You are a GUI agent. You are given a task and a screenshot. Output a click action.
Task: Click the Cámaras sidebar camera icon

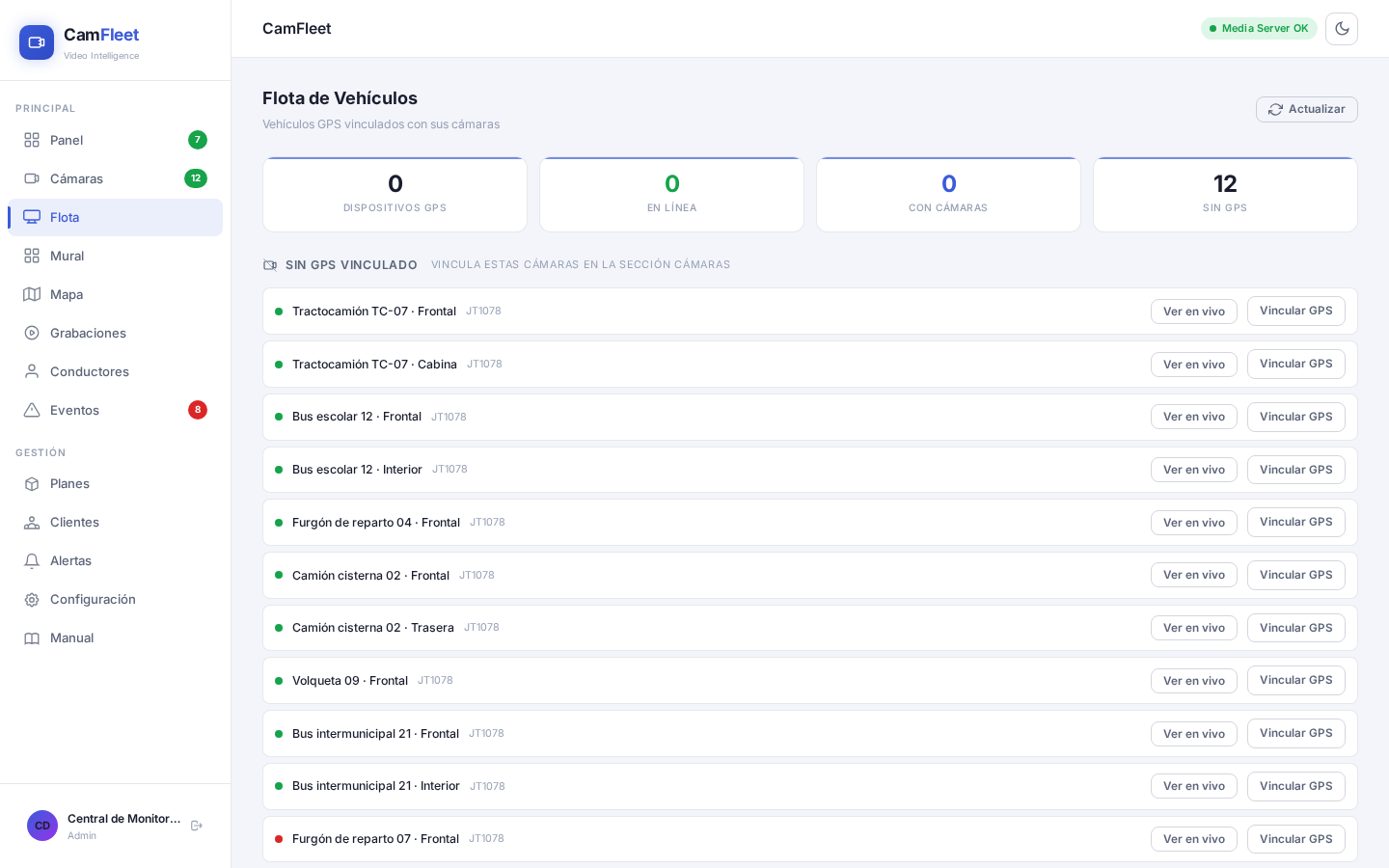(32, 178)
